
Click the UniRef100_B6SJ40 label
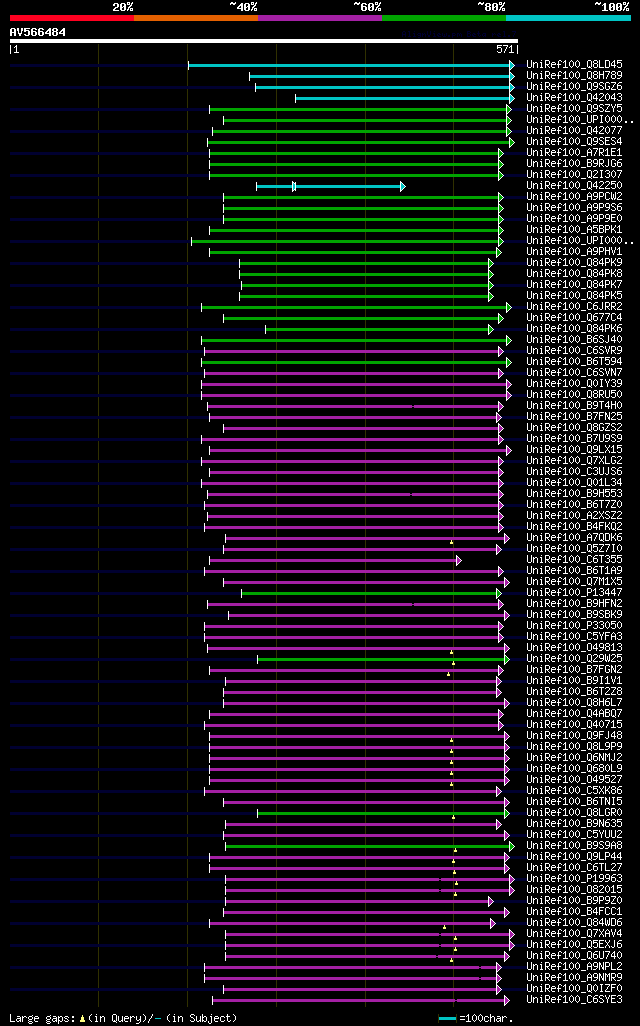(575, 340)
